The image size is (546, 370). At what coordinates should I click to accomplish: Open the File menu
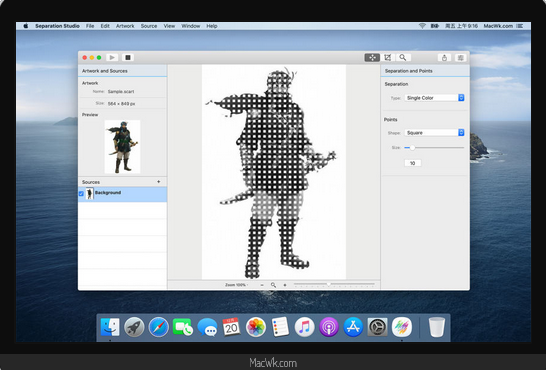click(90, 26)
